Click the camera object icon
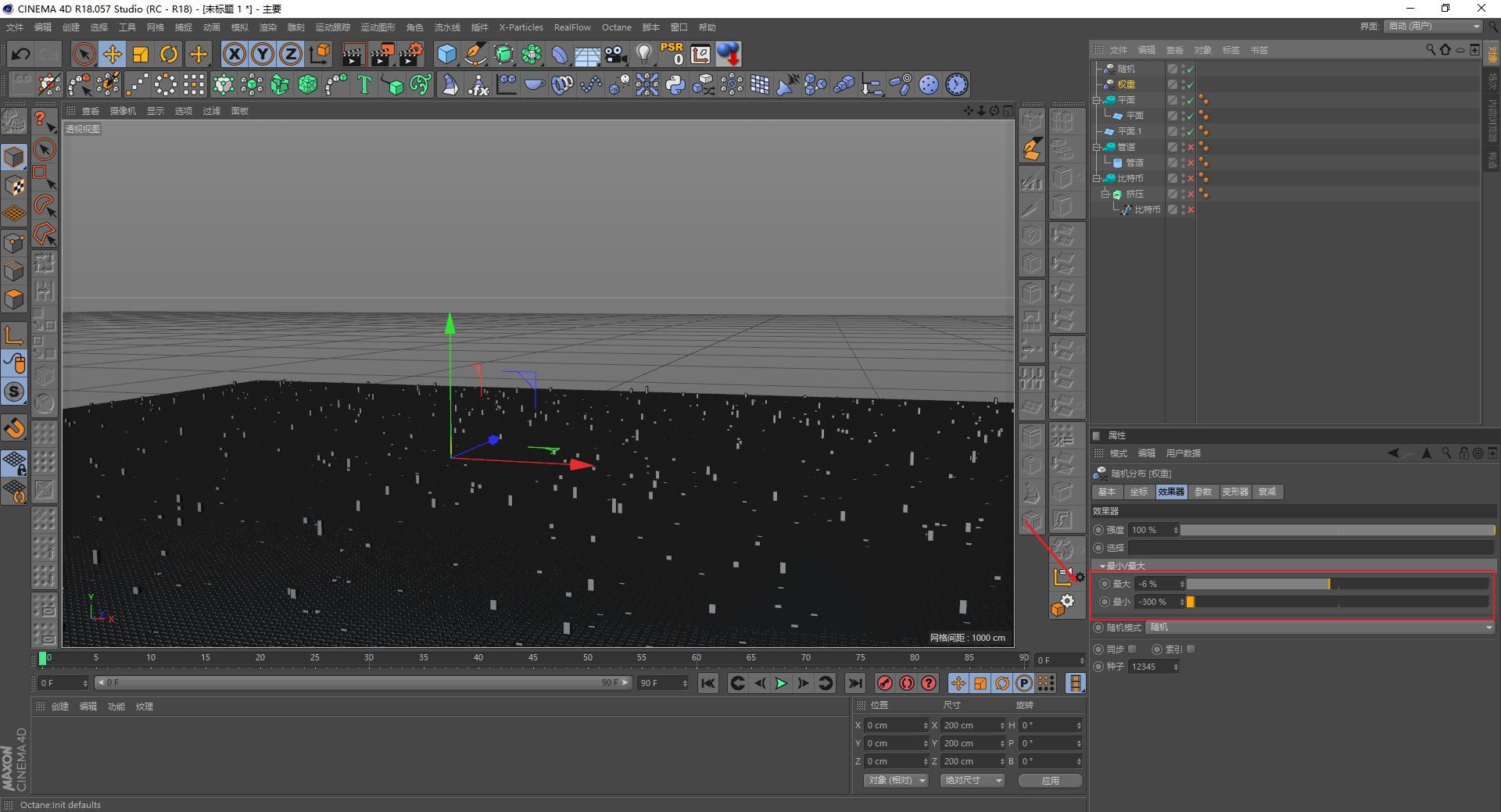Image resolution: width=1501 pixels, height=812 pixels. (616, 54)
